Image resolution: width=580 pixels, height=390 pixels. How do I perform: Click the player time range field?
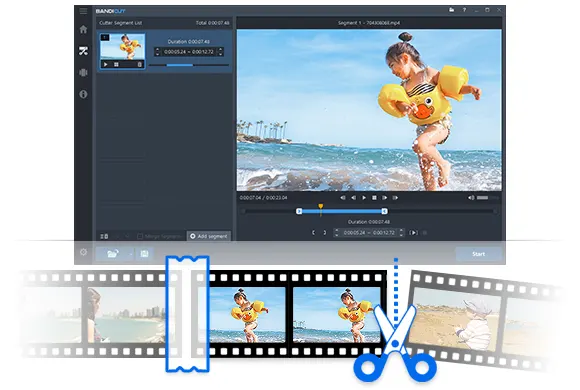click(369, 233)
